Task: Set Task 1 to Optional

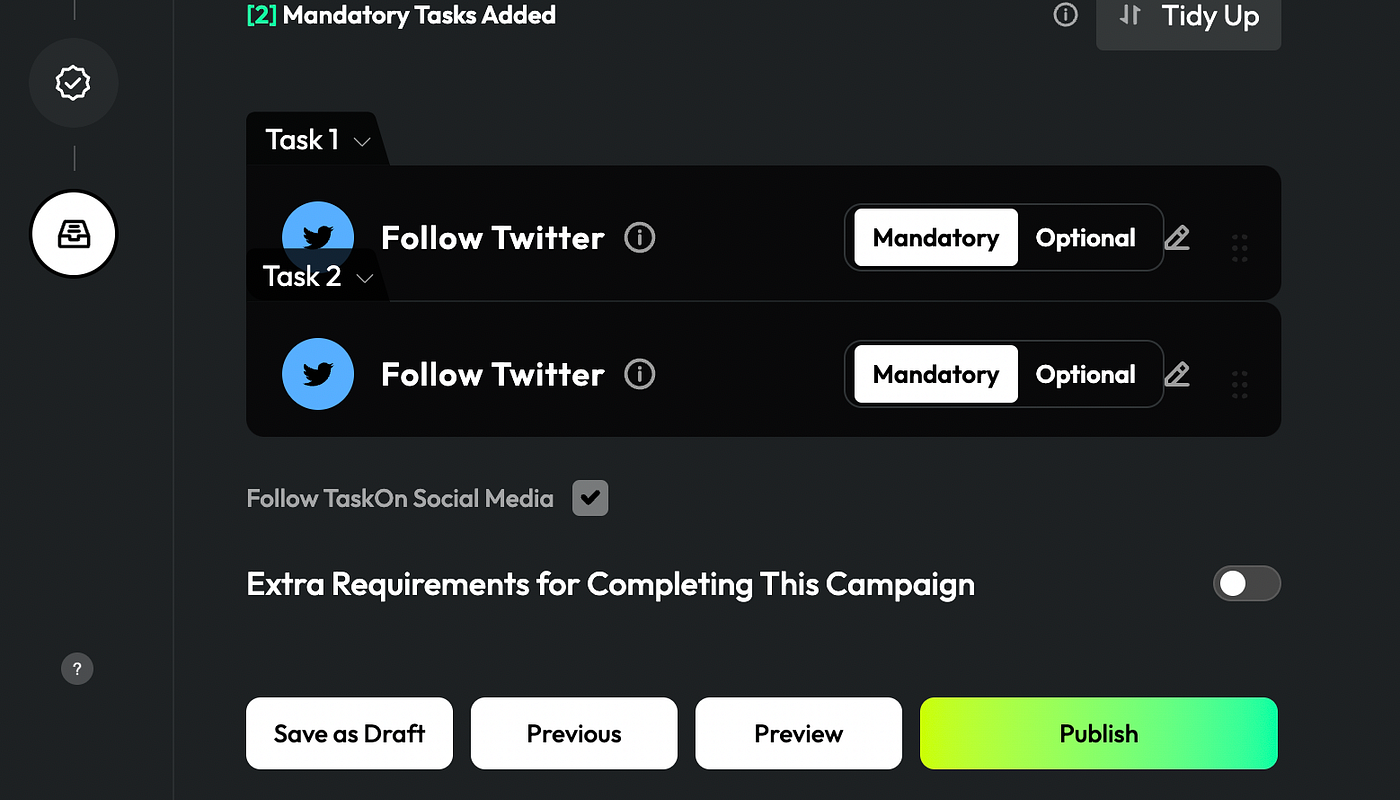Action: click(1085, 238)
